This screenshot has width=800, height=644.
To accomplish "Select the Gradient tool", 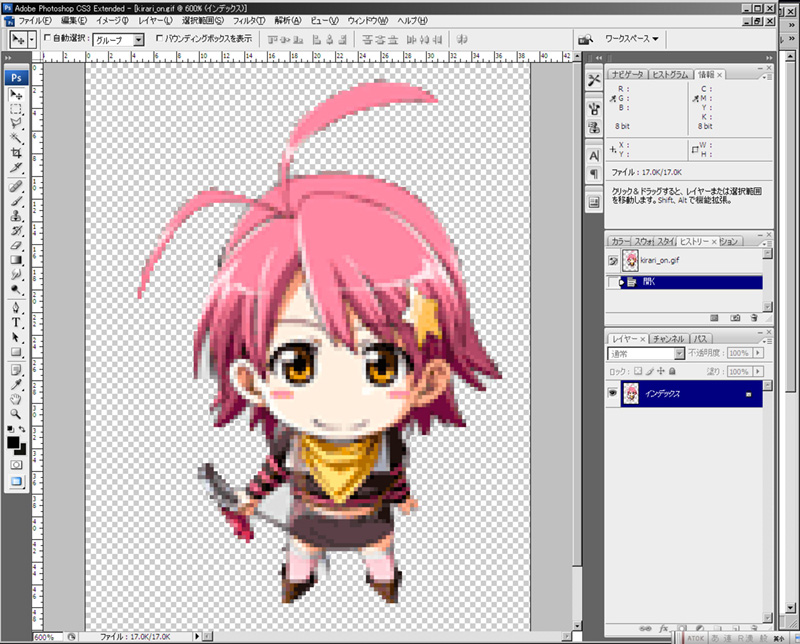I will coord(16,260).
